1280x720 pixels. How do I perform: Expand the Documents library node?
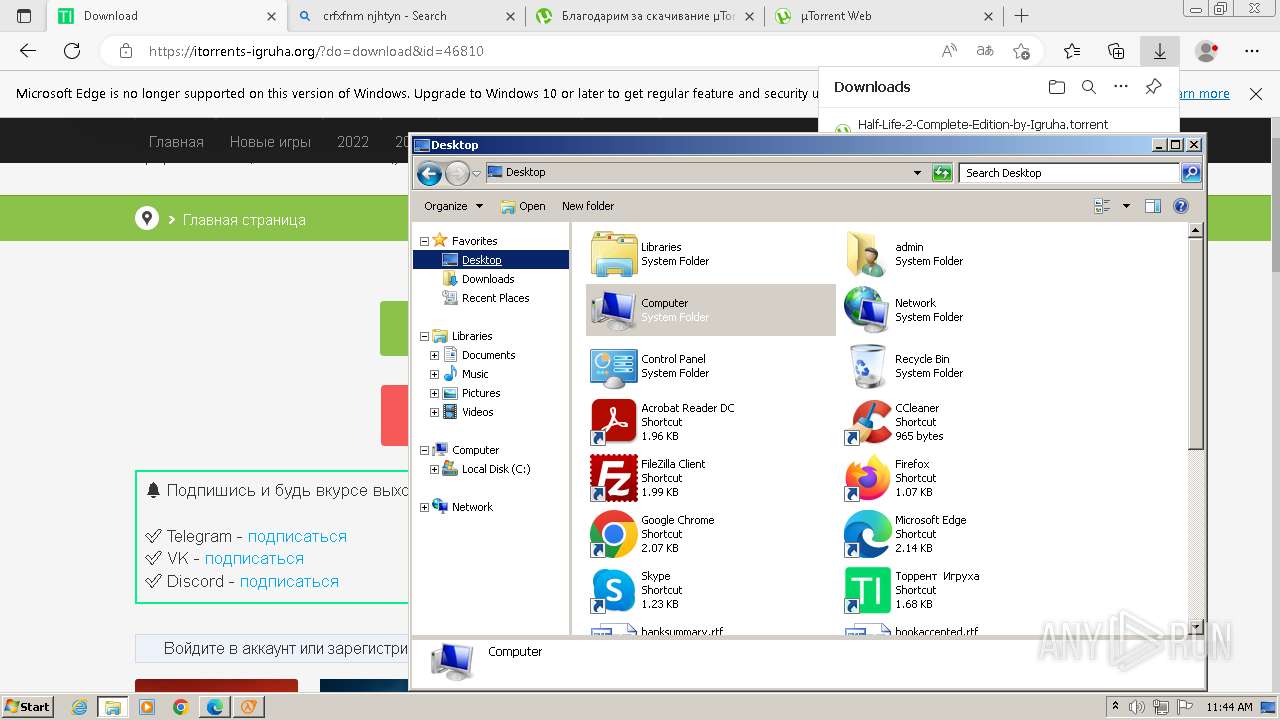pyautogui.click(x=434, y=355)
